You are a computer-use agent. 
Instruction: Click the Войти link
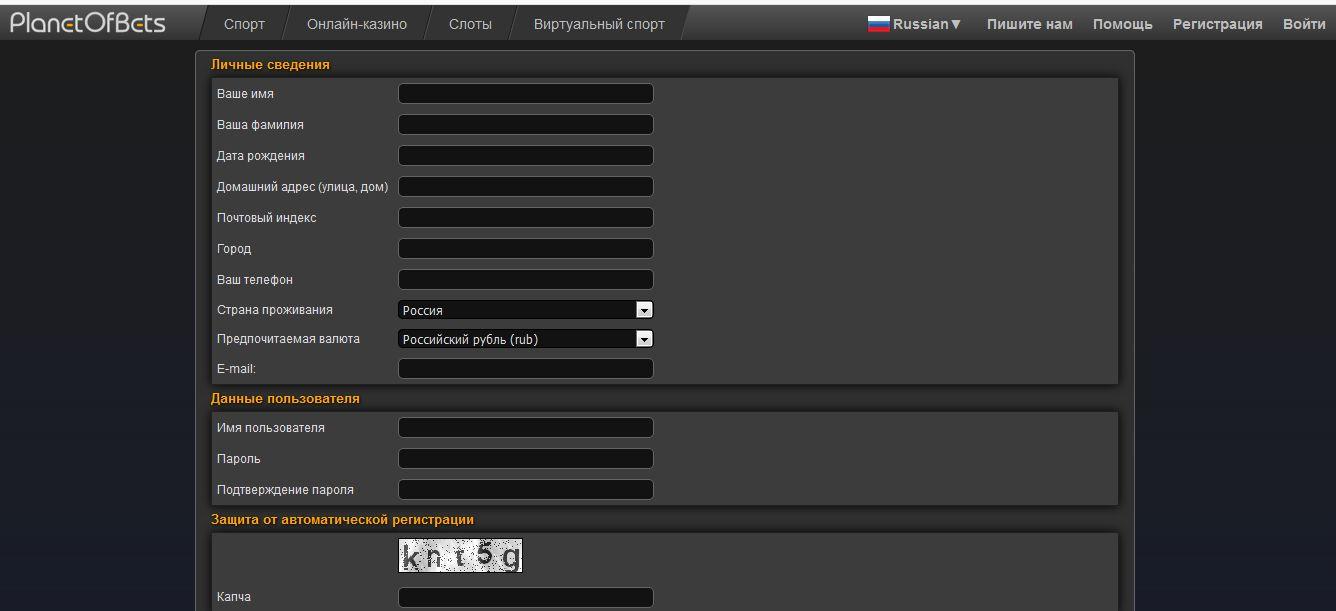pos(1303,23)
